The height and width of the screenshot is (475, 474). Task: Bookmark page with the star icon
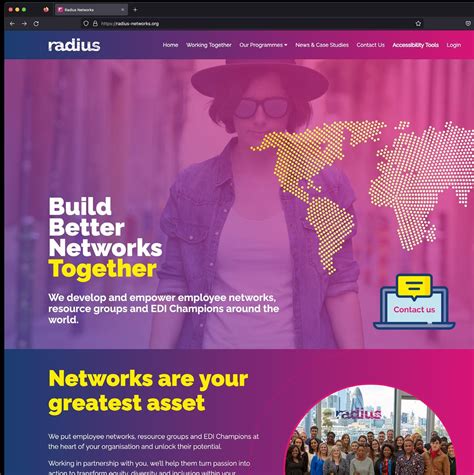(418, 24)
